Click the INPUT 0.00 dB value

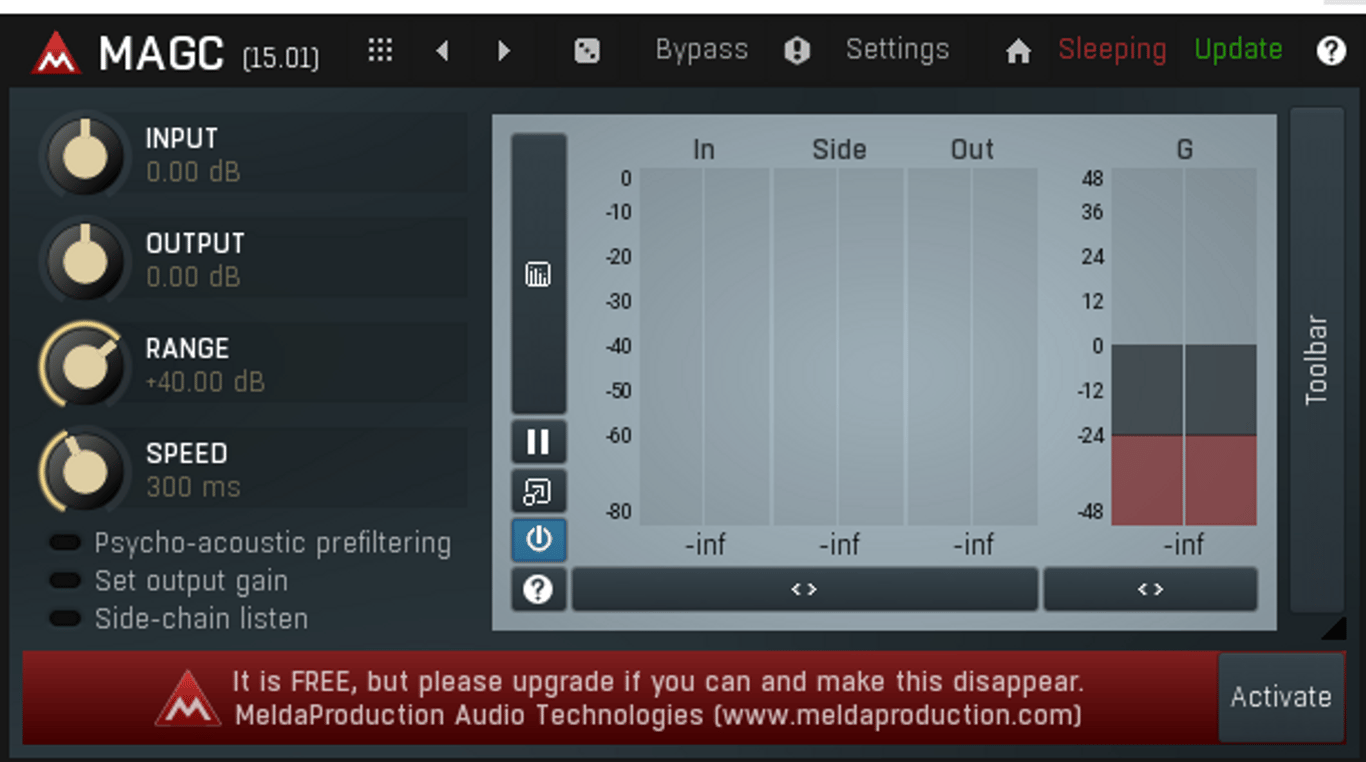193,173
